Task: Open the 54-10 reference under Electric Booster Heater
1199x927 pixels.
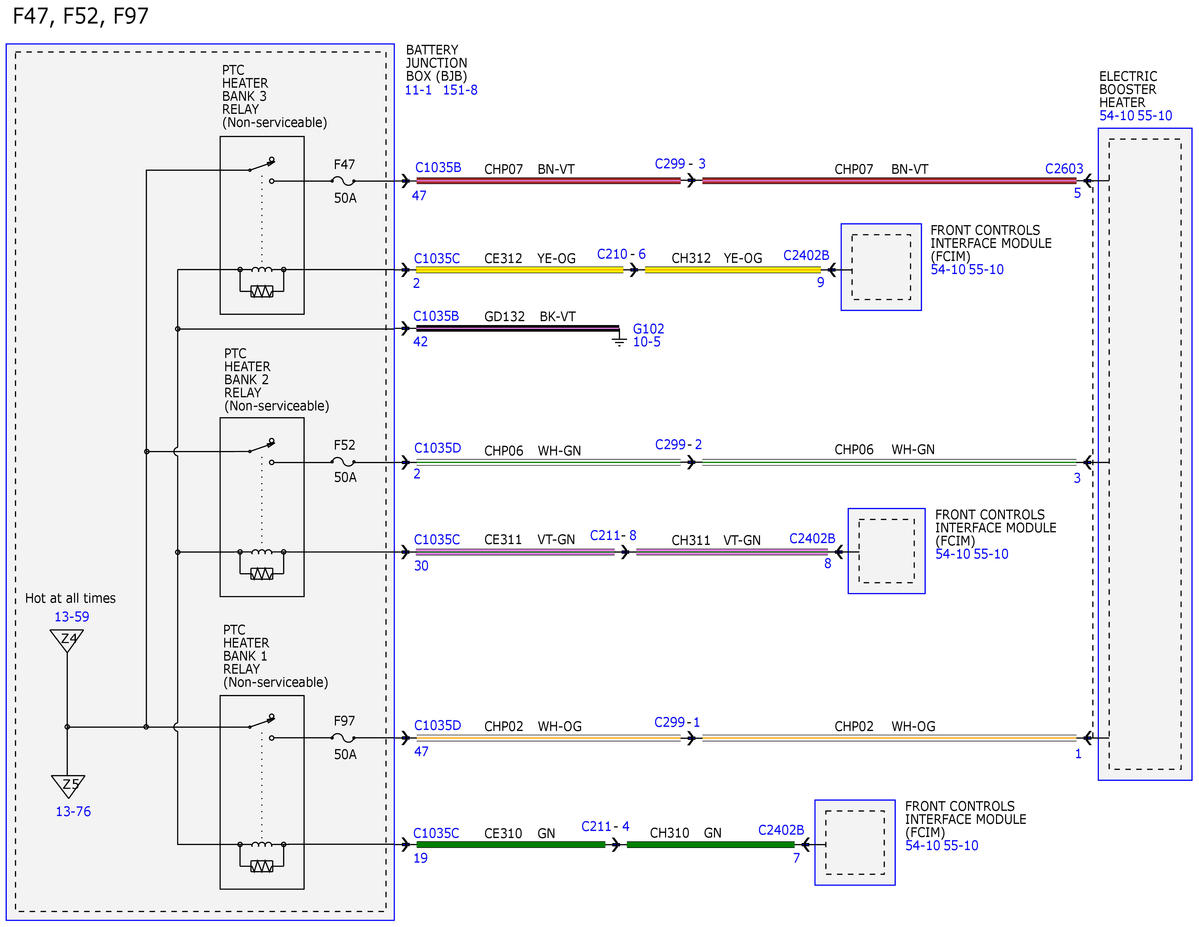Action: point(1116,116)
